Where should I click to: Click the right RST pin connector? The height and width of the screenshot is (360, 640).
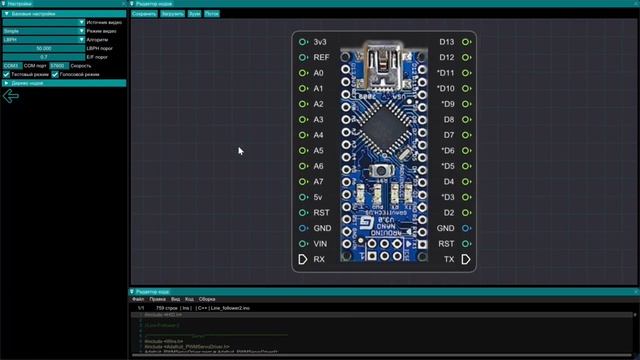(466, 244)
